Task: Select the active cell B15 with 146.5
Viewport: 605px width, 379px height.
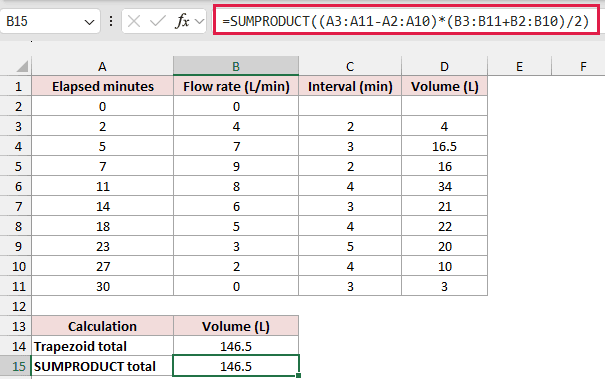Action: pos(236,366)
